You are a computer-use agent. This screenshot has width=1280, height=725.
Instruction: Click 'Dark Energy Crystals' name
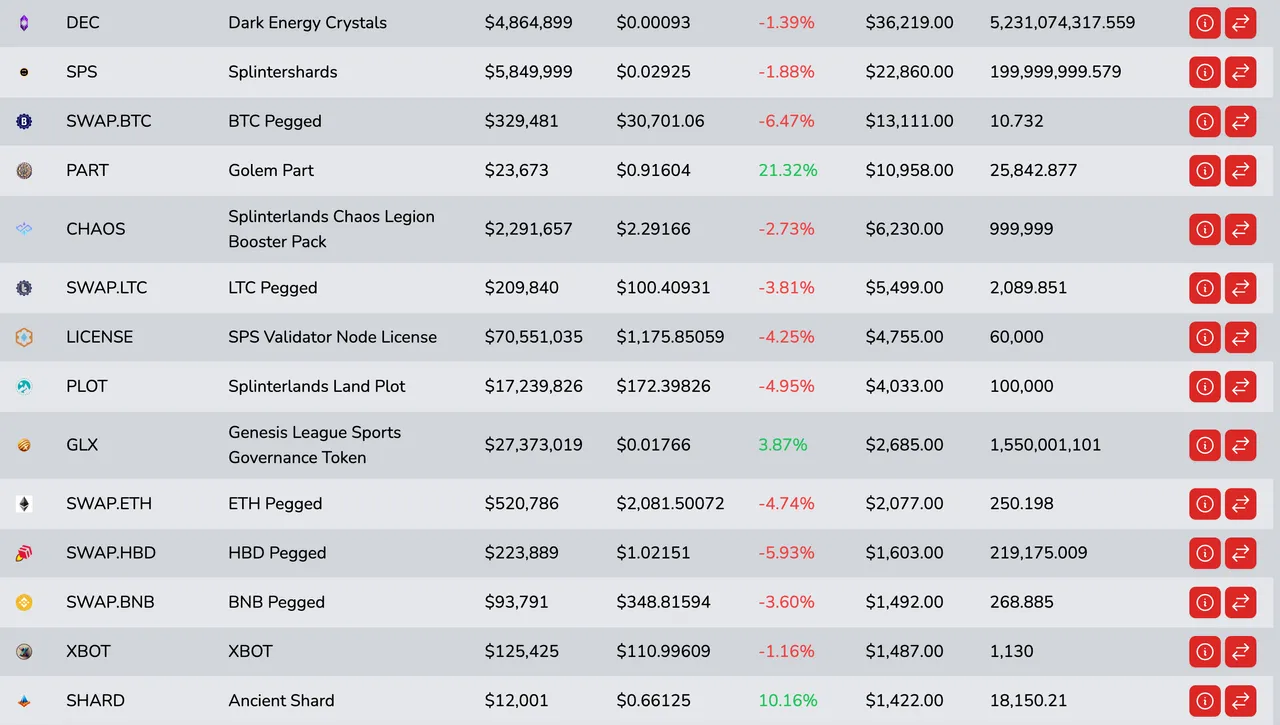pos(308,22)
